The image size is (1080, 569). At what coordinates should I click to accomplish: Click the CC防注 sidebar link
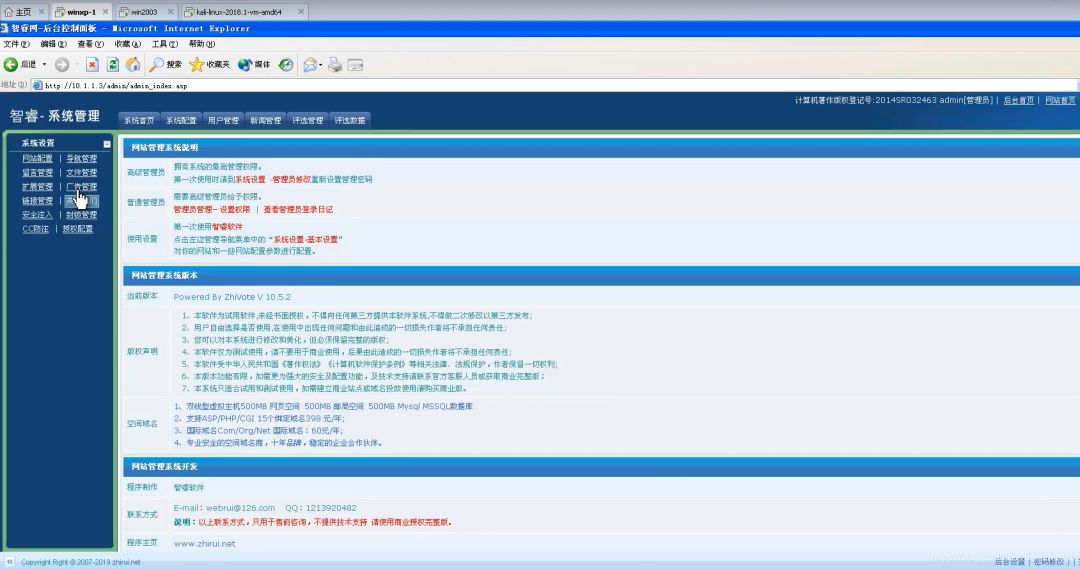click(x=35, y=229)
